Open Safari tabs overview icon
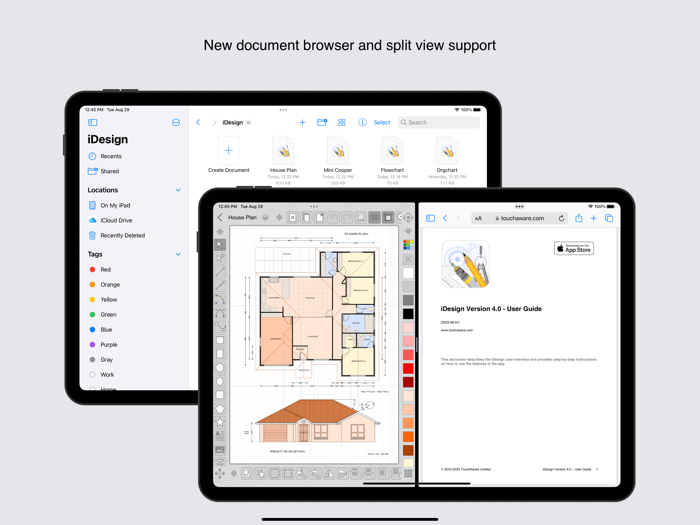 (608, 218)
